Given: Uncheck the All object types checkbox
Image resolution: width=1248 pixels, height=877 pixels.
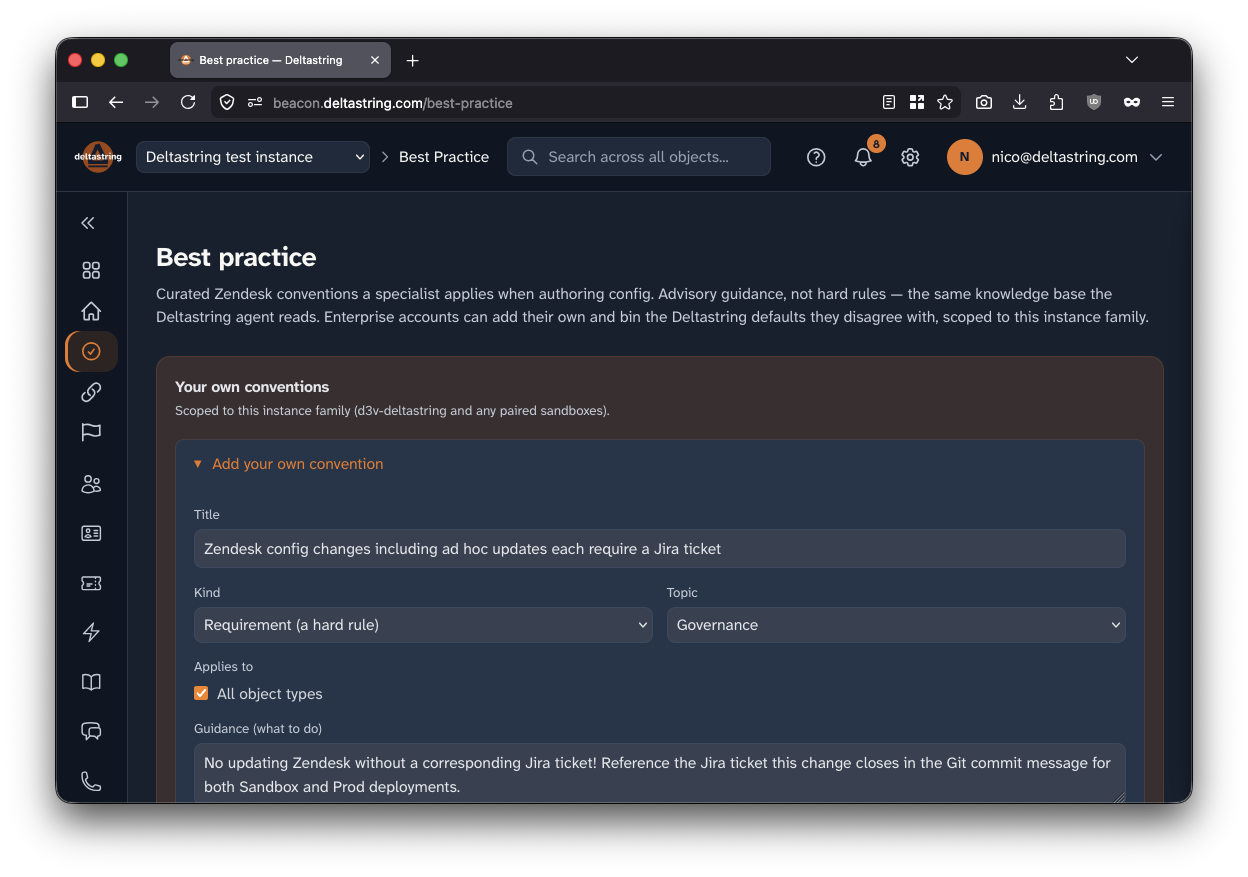Looking at the screenshot, I should (201, 693).
